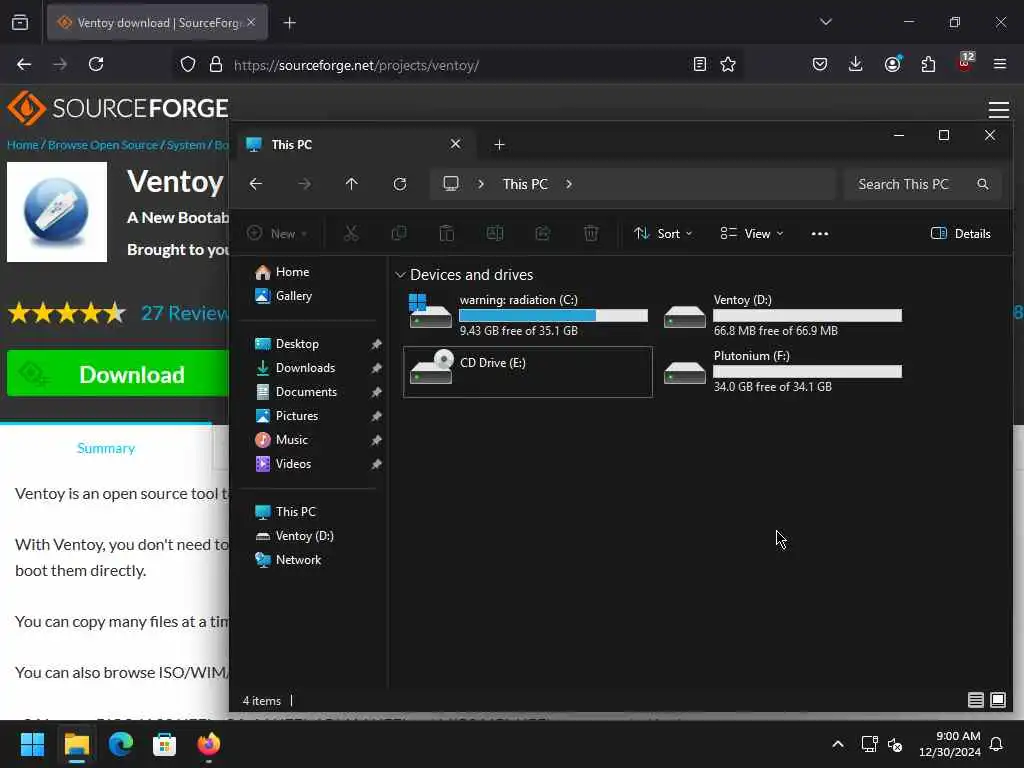Select the Plutonium (F:) drive
Image resolution: width=1024 pixels, height=768 pixels.
(x=782, y=372)
